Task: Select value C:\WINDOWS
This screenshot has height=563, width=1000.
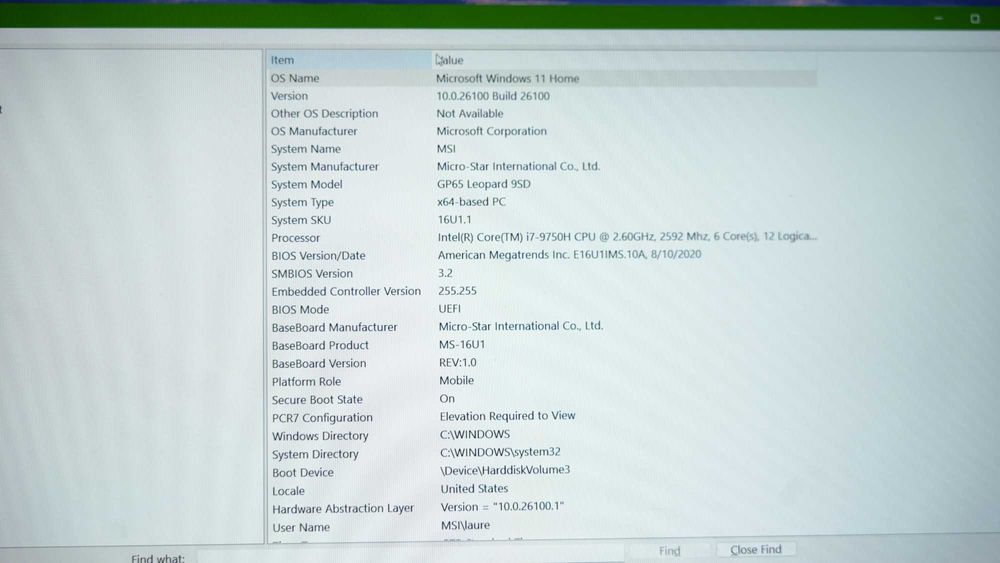Action: (x=475, y=434)
